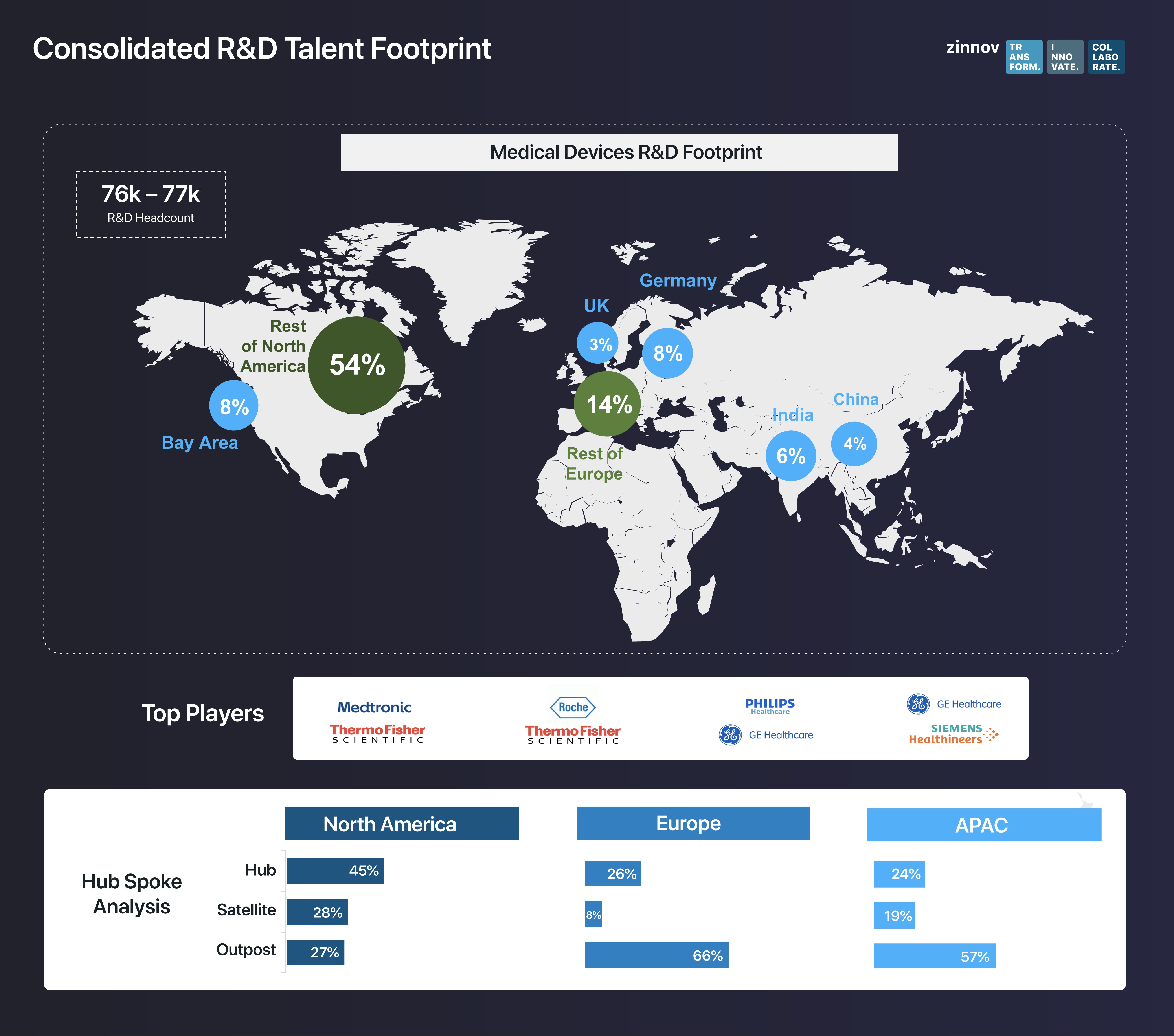Viewport: 1174px width, 1036px height.
Task: Click the Consolidated R&D Talent Footprint title
Action: click(262, 49)
